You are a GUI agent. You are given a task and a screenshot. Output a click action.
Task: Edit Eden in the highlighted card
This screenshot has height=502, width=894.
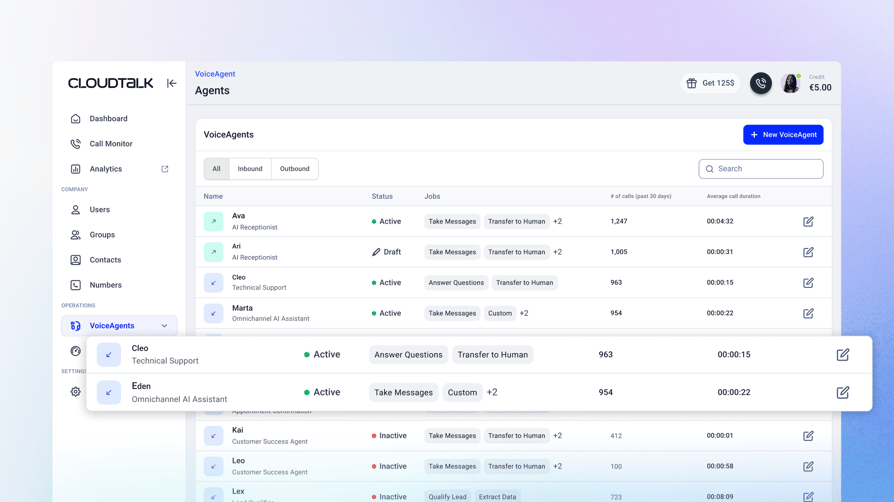[x=843, y=392]
